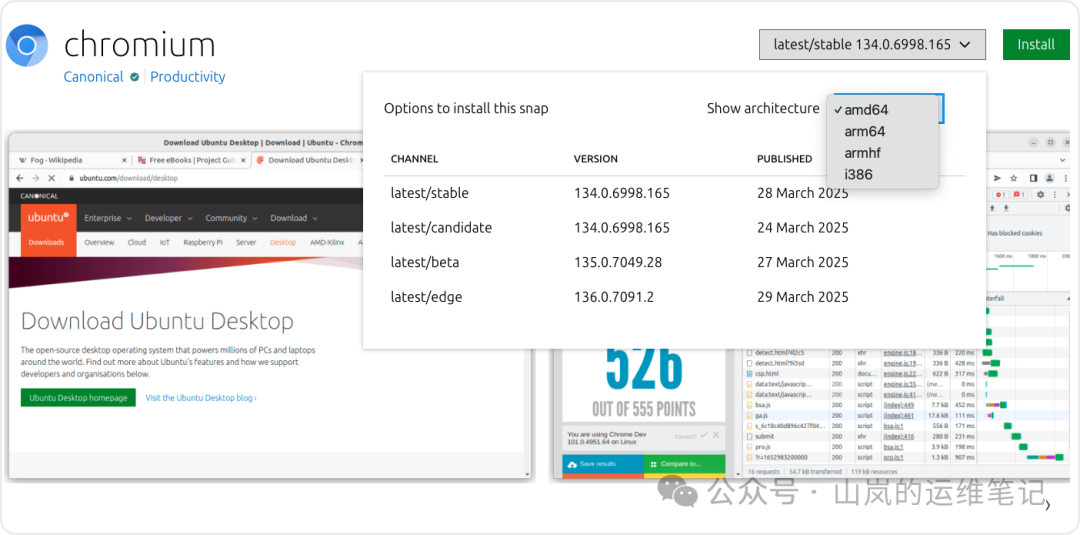Click the stop loading X icon
Screen dimensions: 1080x535
(x=51, y=178)
